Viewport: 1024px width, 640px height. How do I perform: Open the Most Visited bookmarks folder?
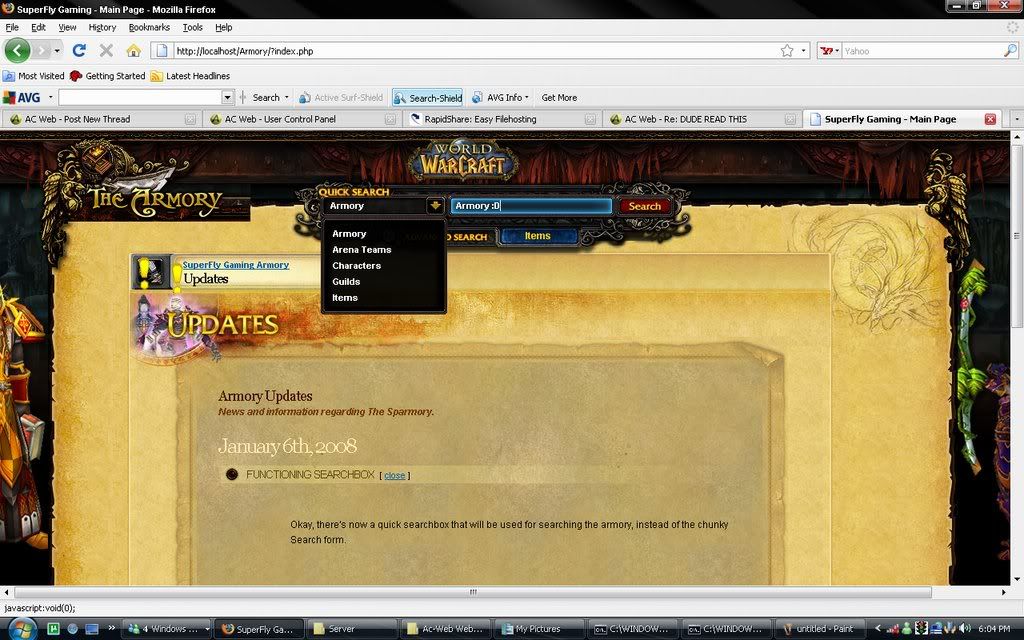(x=34, y=76)
